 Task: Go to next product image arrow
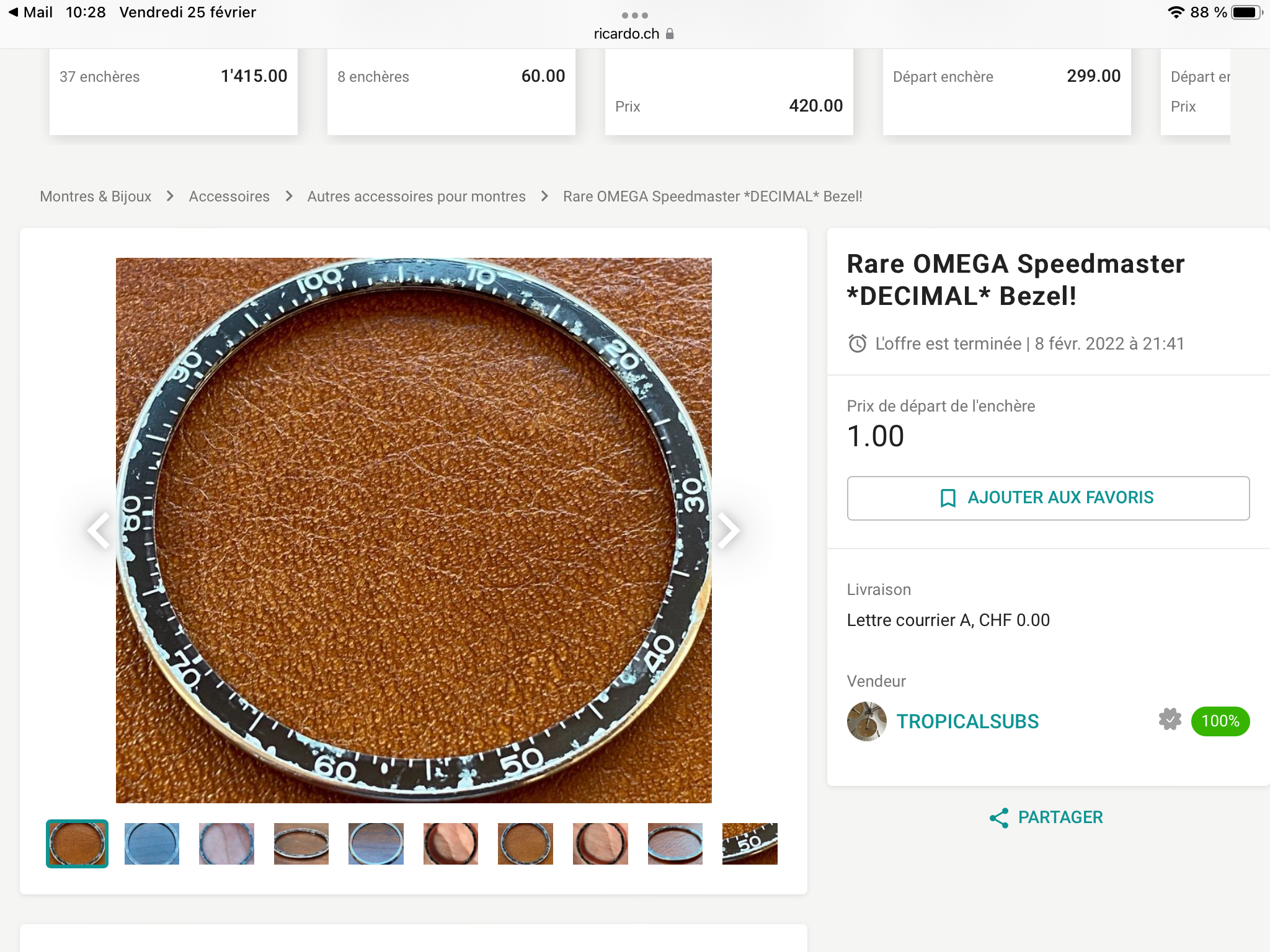[x=728, y=531]
